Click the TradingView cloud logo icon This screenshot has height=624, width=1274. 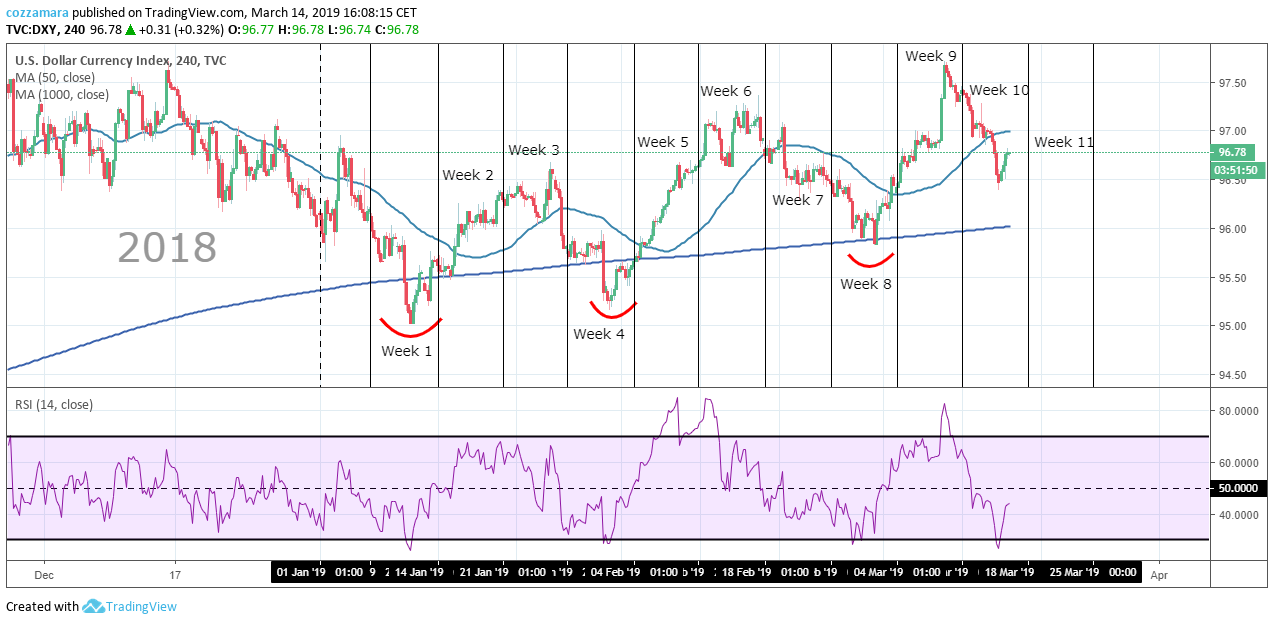(94, 606)
